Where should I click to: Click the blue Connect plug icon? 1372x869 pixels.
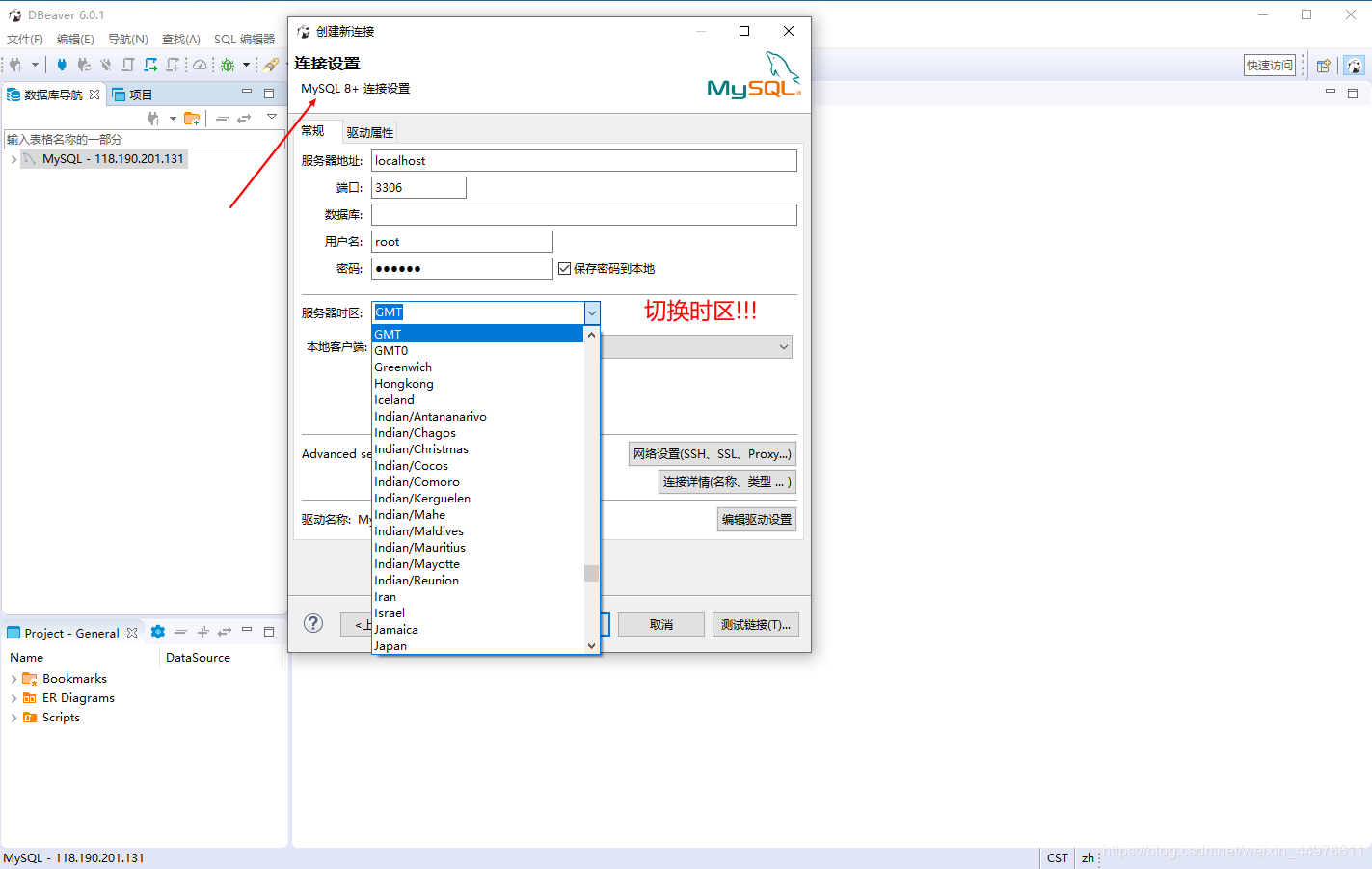pyautogui.click(x=62, y=65)
